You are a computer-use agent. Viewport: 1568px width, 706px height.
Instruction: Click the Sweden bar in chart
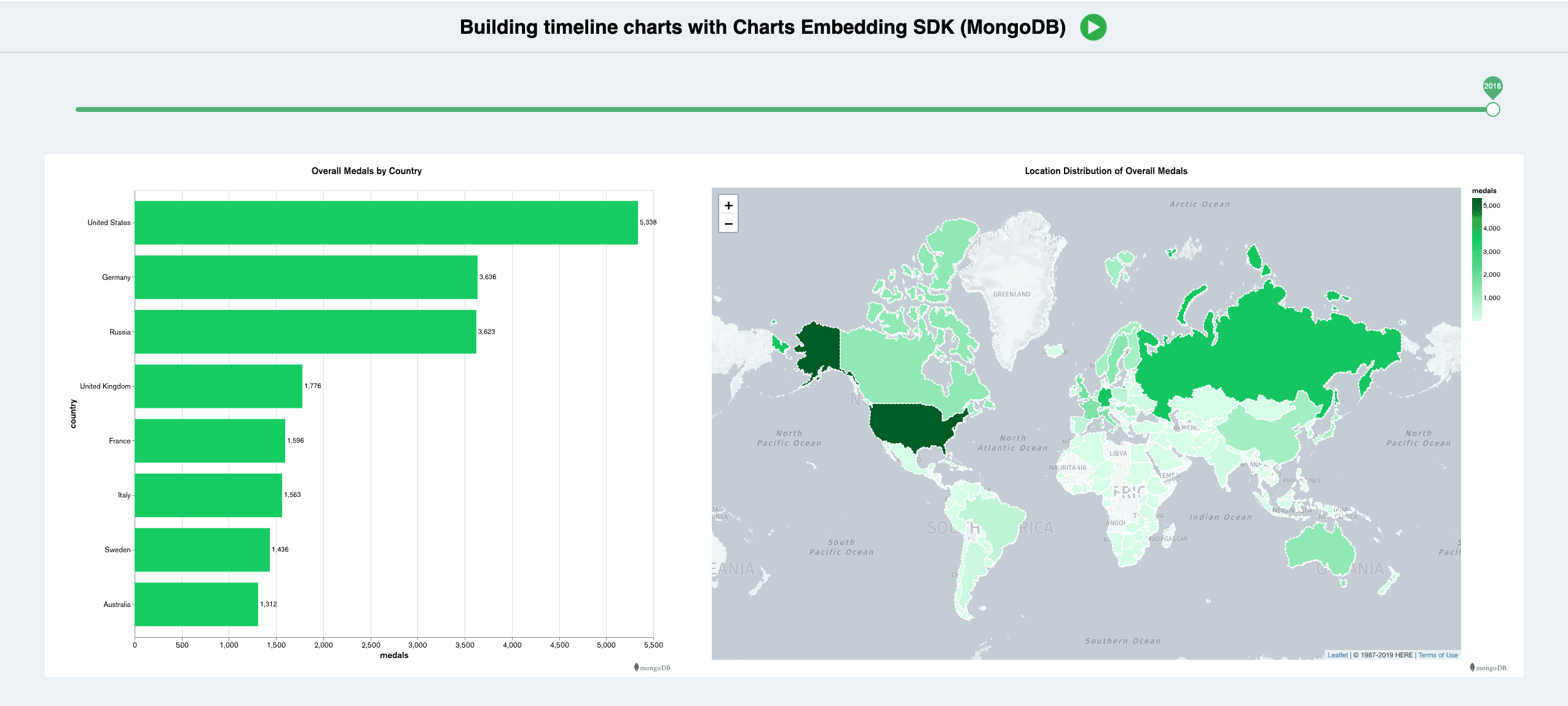202,550
